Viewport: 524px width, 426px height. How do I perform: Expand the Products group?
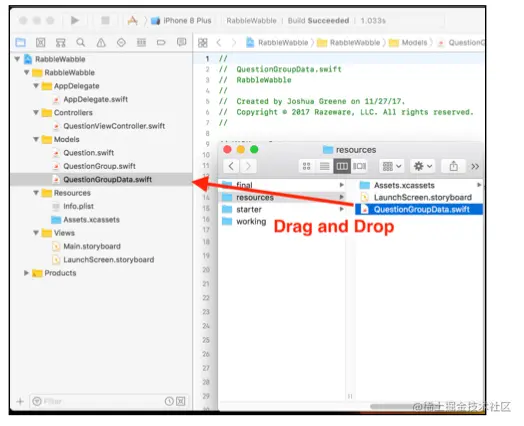[26, 273]
